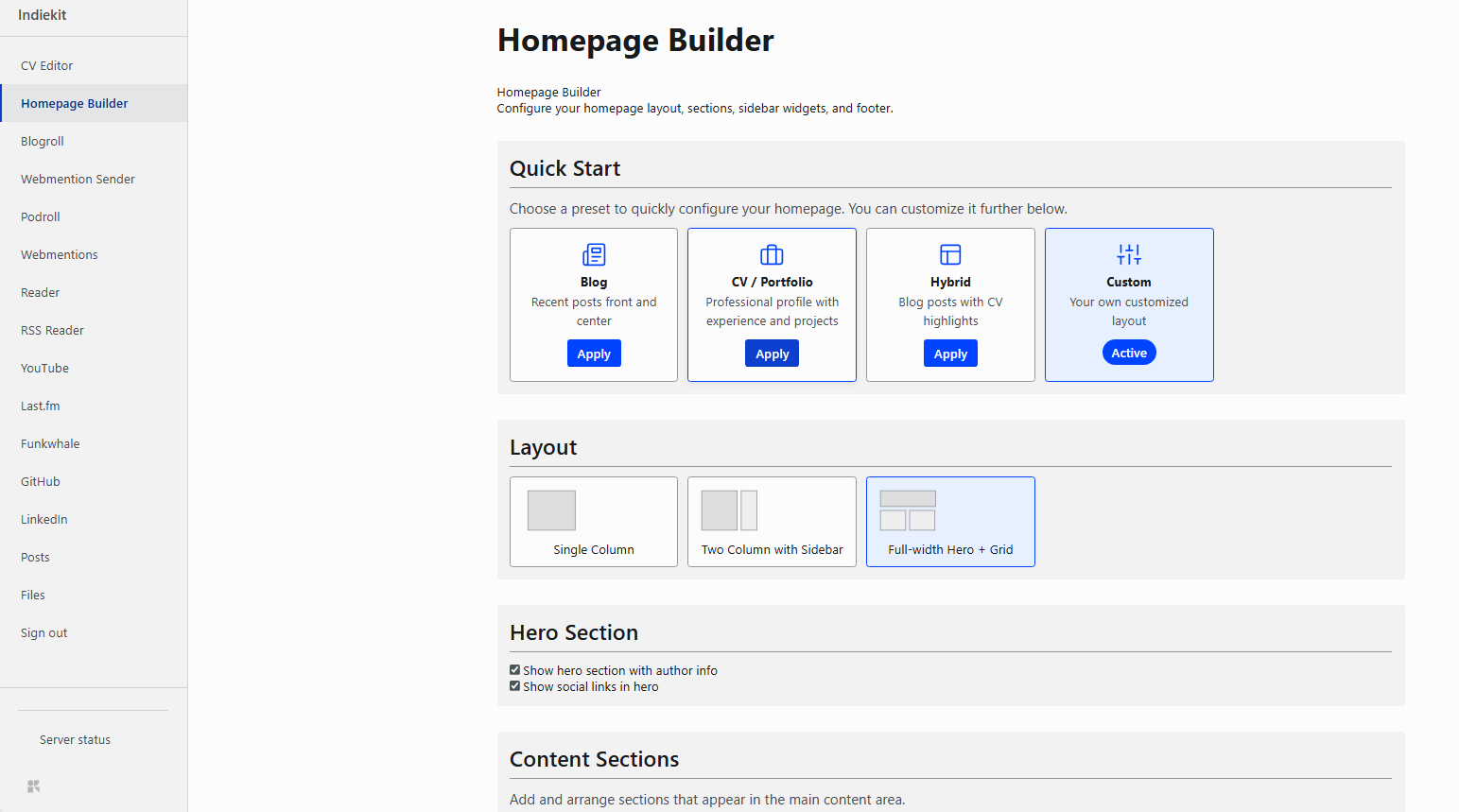Click the Active button on Custom preset

point(1129,353)
